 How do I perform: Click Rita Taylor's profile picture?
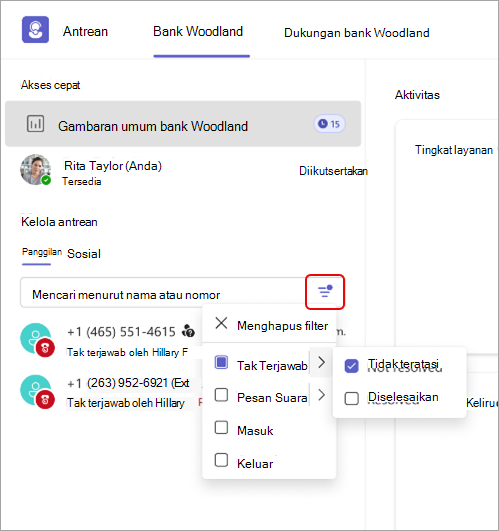[35, 170]
